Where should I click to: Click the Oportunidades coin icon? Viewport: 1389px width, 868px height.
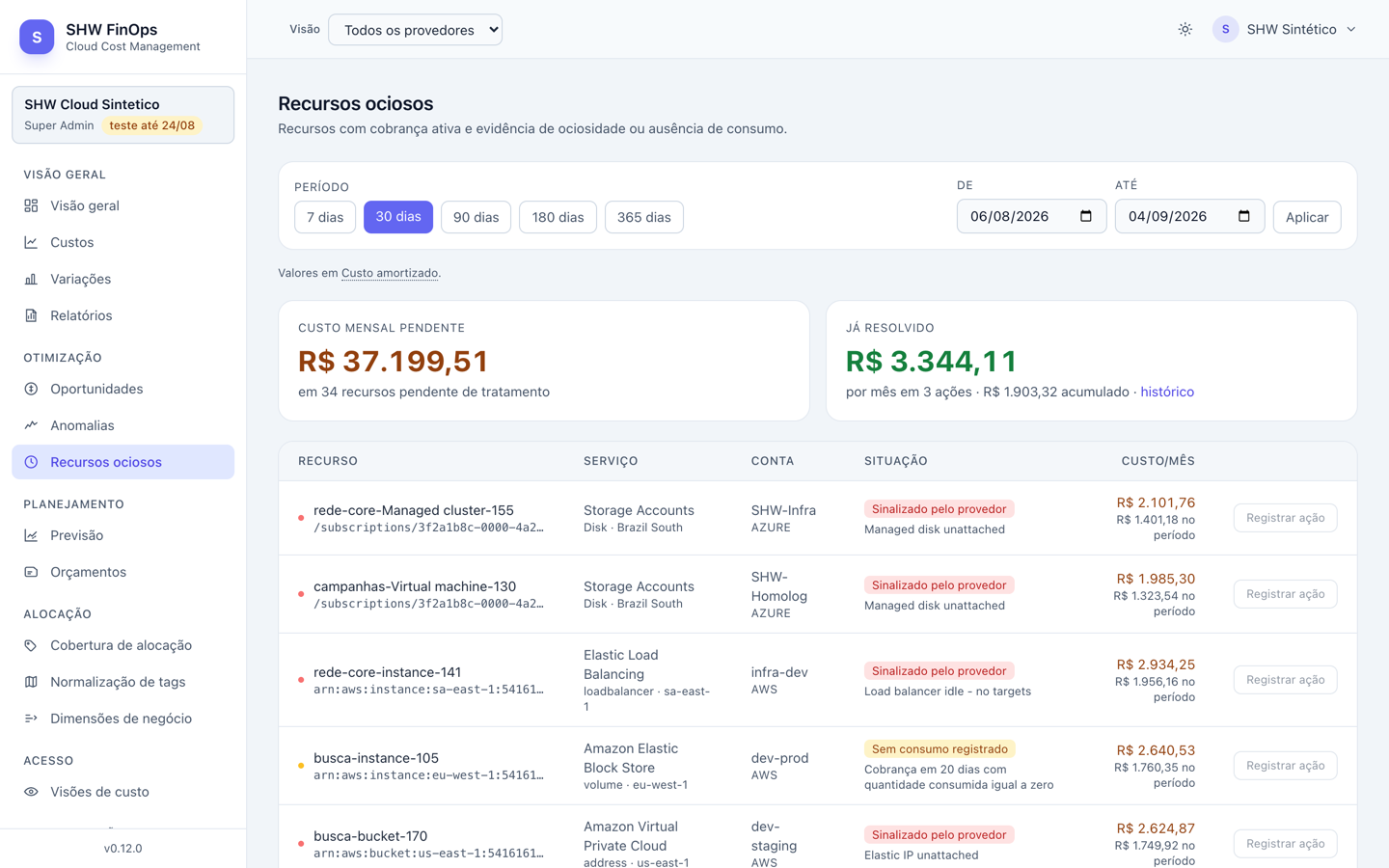[31, 389]
